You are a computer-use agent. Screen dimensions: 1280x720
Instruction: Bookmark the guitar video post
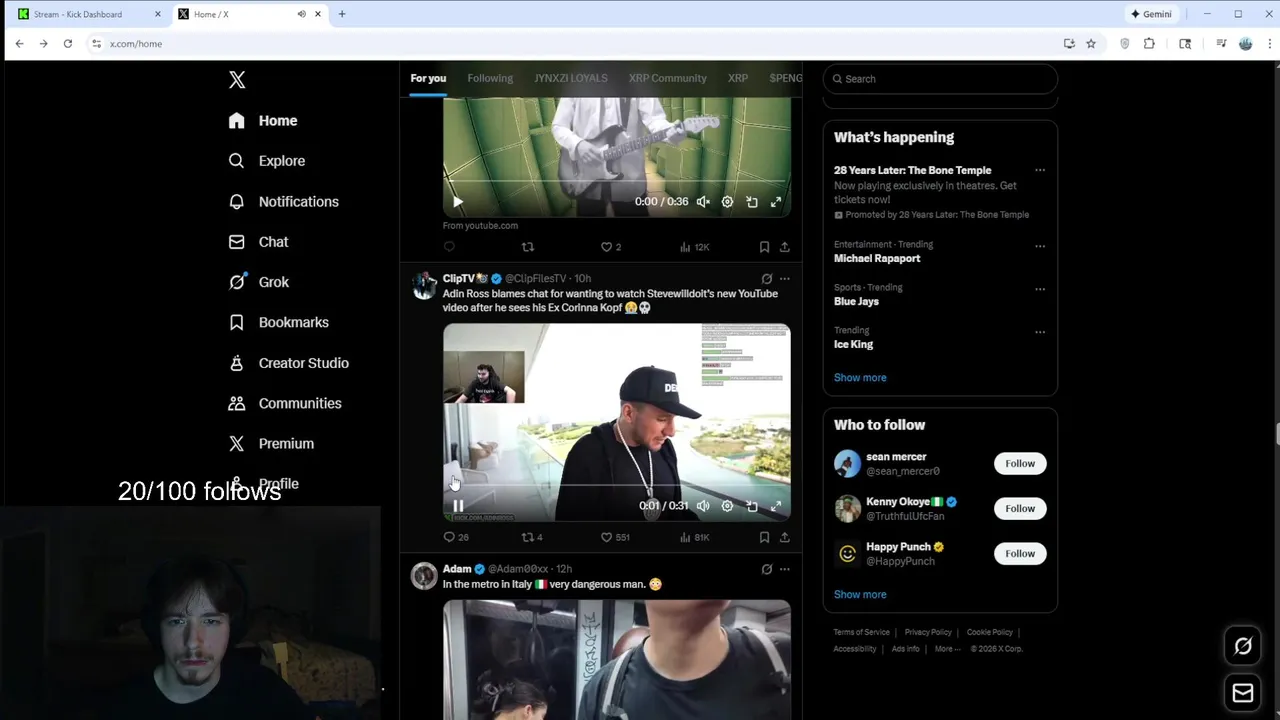pos(764,247)
